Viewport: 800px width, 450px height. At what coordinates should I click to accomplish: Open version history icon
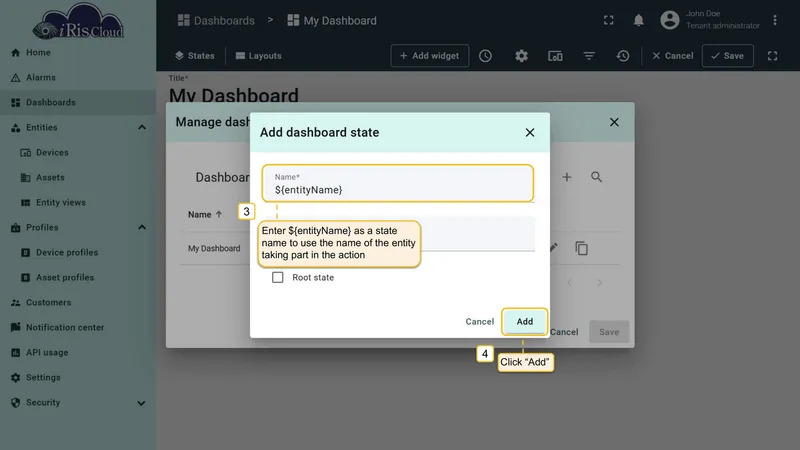click(x=623, y=56)
